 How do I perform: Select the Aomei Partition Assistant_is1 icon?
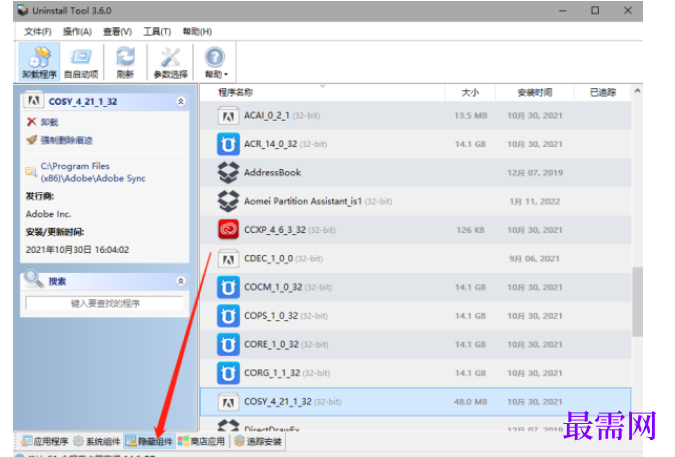[x=228, y=201]
